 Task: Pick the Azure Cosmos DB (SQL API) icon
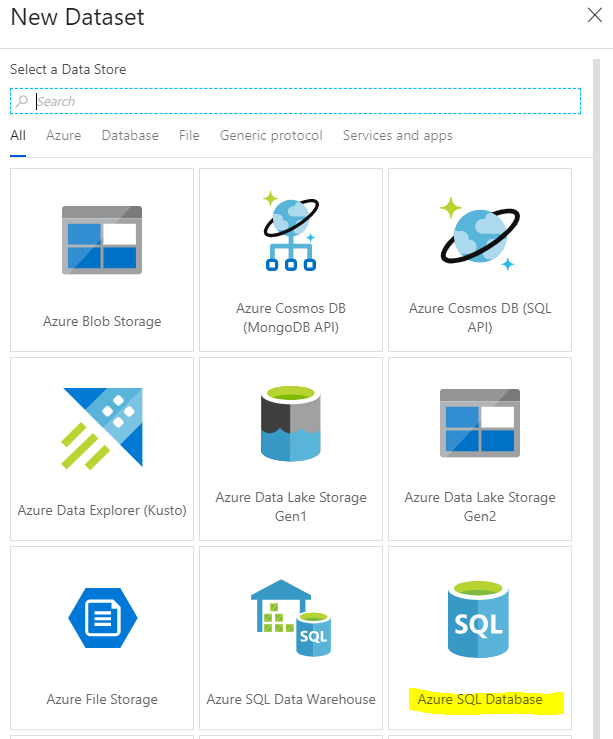pyautogui.click(x=480, y=234)
